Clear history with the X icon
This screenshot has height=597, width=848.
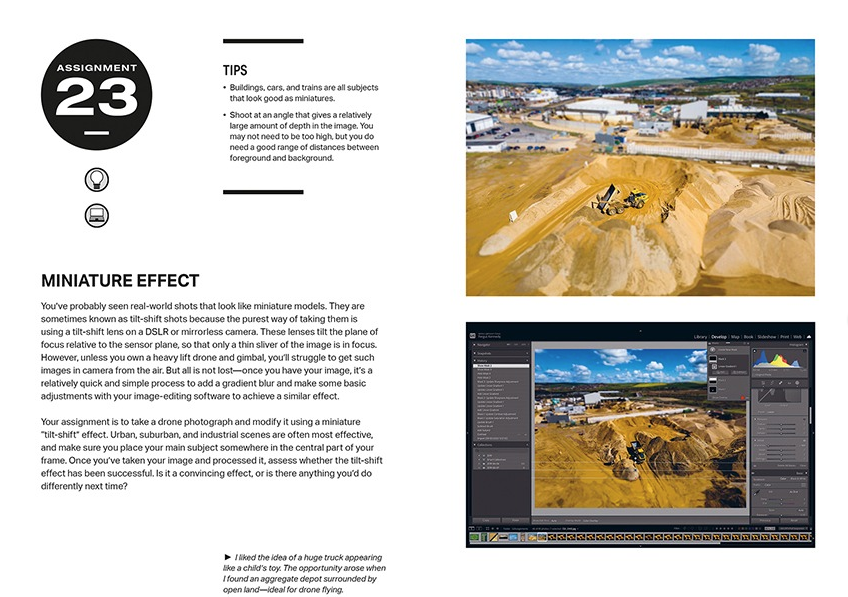pyautogui.click(x=527, y=361)
